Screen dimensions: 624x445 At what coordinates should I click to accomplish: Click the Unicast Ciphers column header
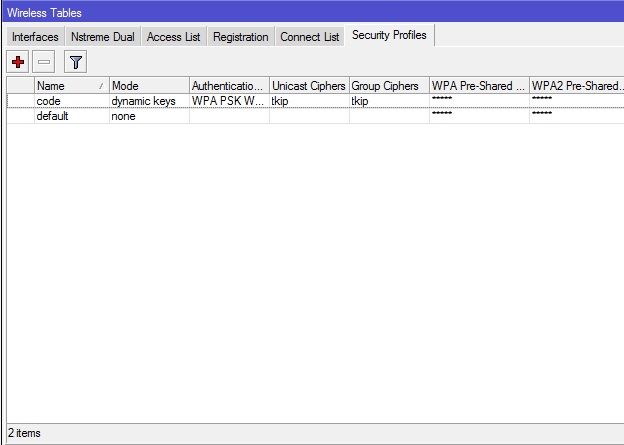tap(309, 86)
